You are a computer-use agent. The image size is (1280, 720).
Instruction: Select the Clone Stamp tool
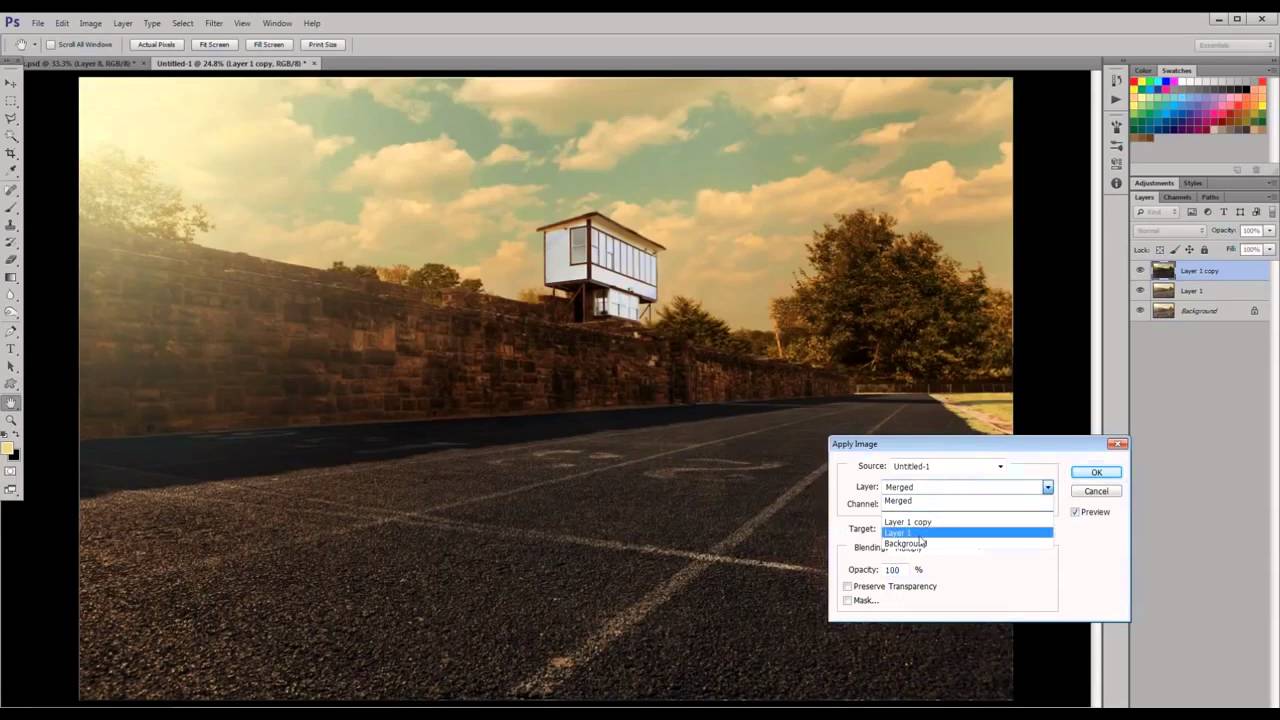[11, 225]
